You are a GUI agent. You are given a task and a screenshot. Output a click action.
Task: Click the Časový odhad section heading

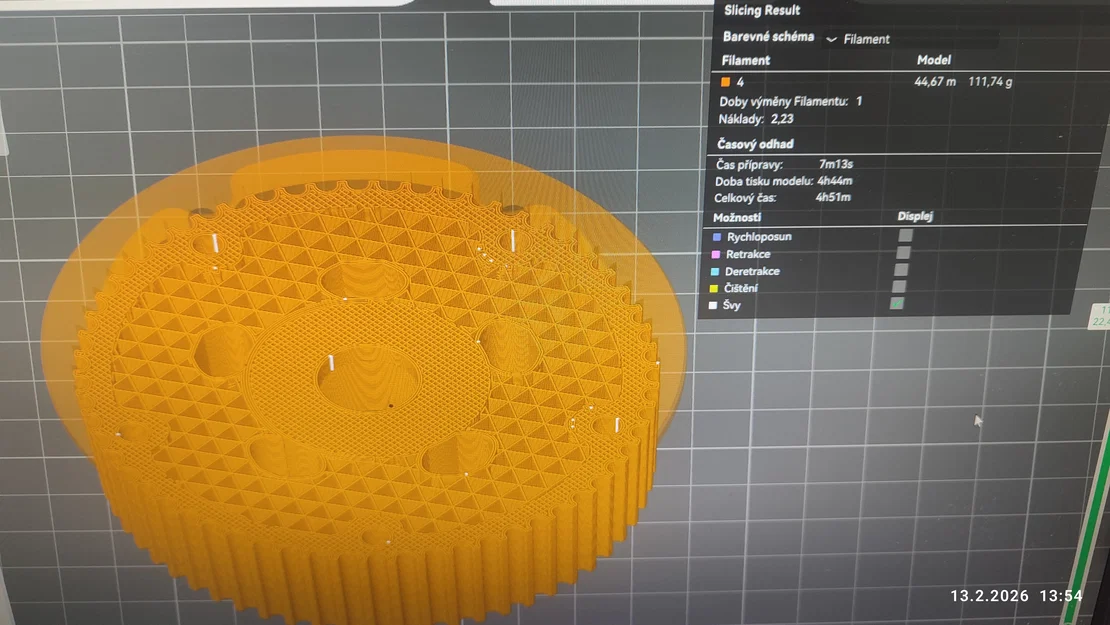pos(755,144)
